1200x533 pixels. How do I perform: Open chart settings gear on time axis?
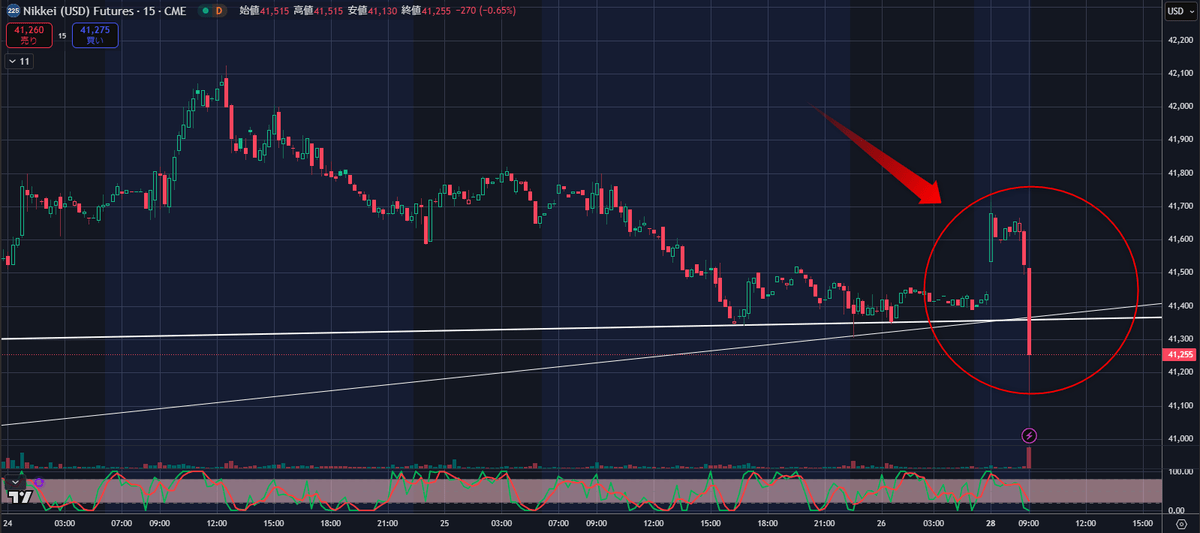click(1180, 523)
